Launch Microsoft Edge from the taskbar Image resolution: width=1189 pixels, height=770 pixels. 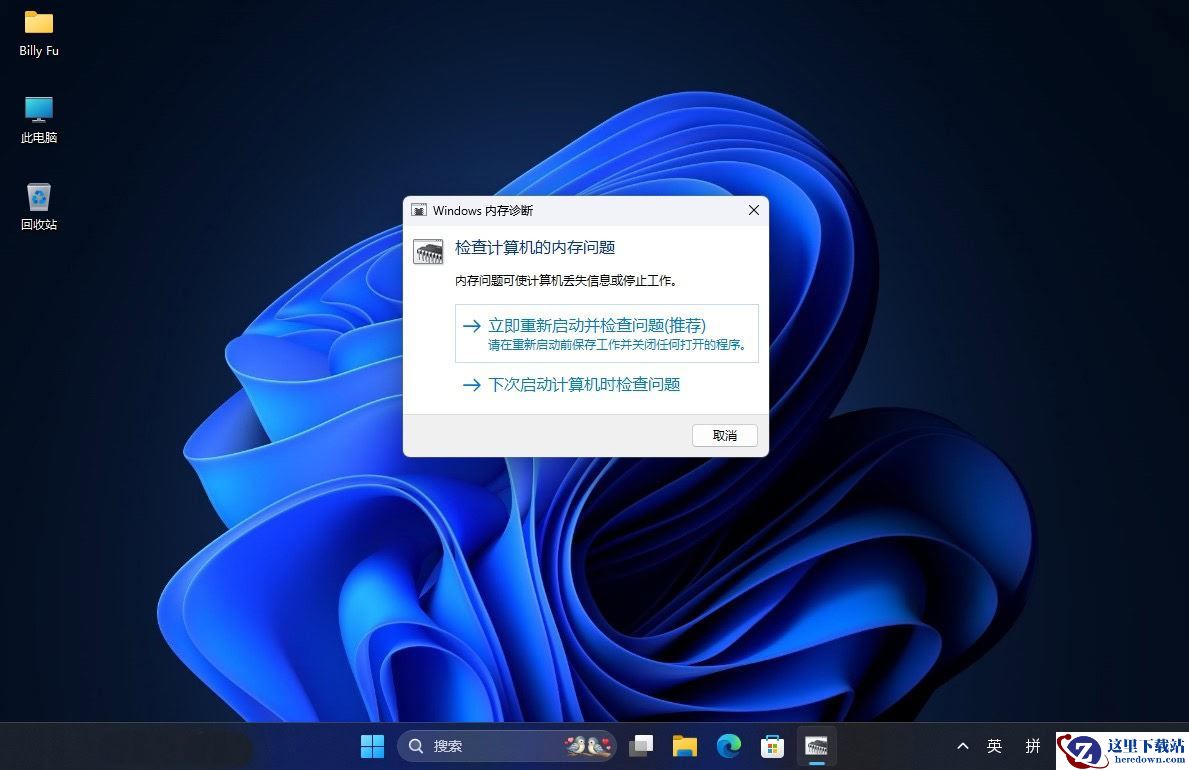point(729,746)
